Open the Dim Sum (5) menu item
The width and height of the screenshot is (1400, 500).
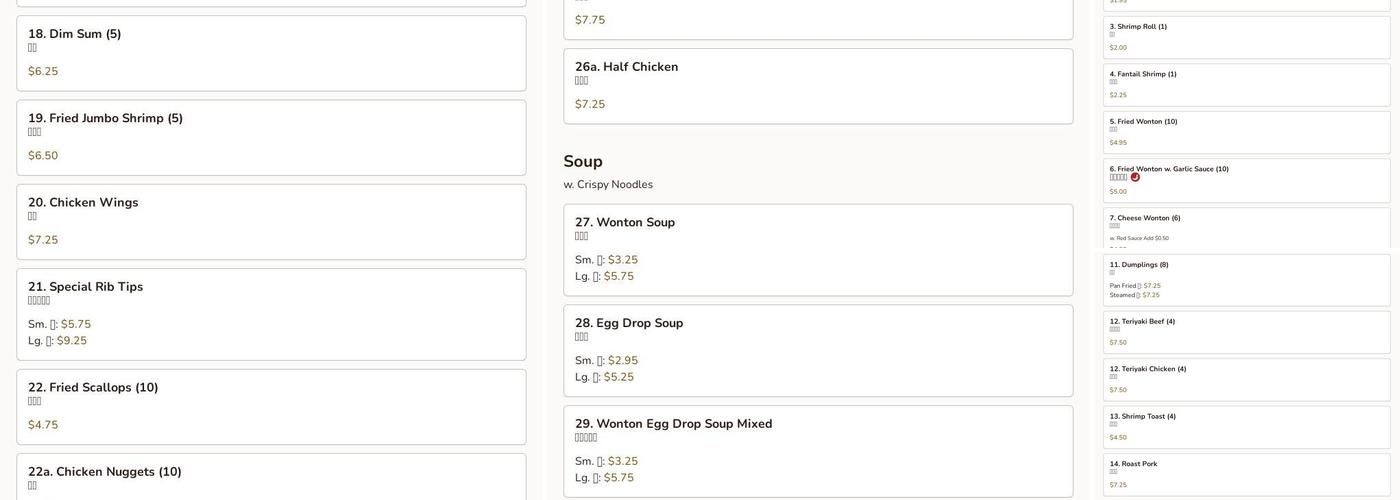click(x=271, y=53)
